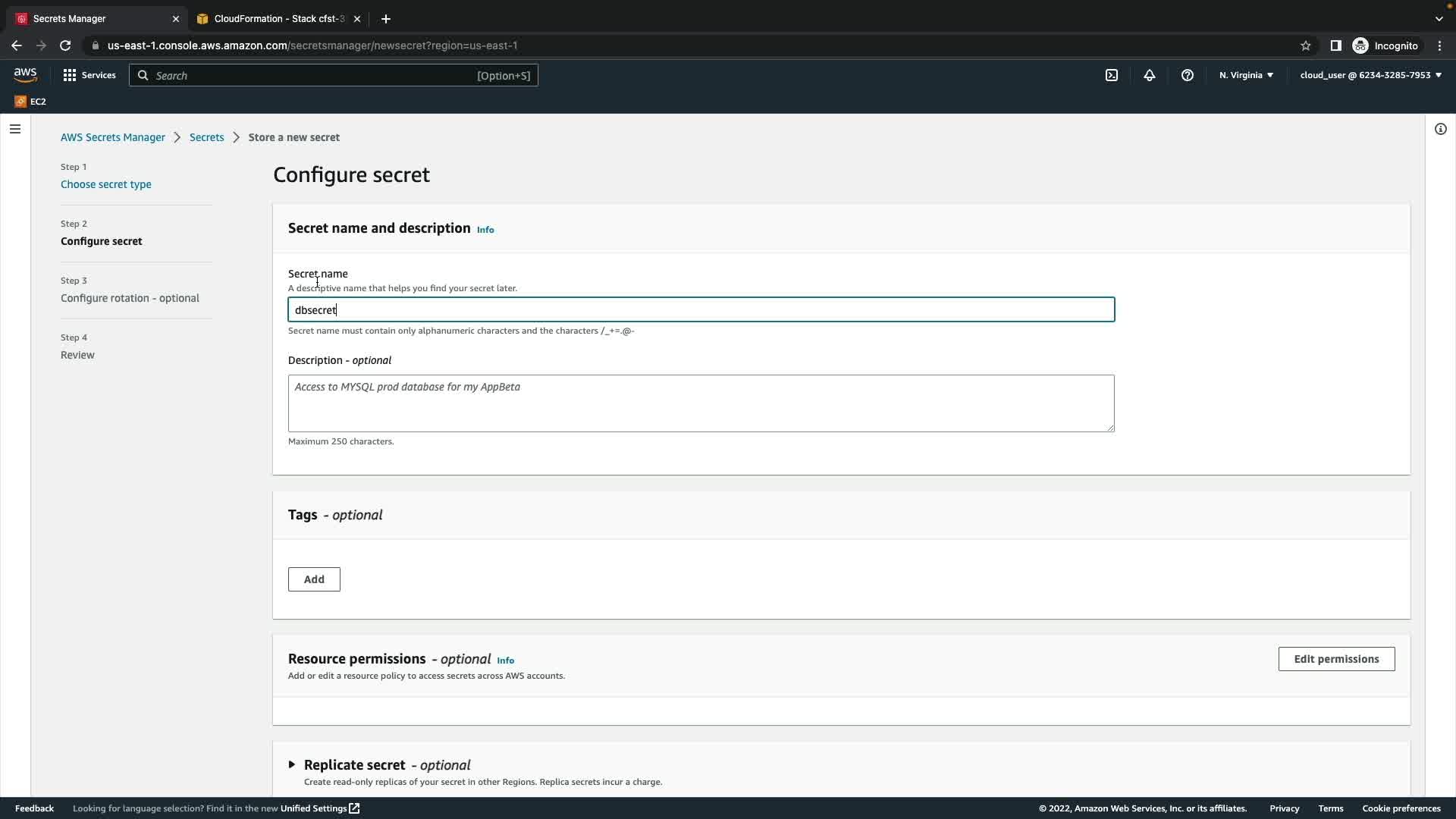Click the AWS logo home icon
The image size is (1456, 819).
(x=25, y=74)
